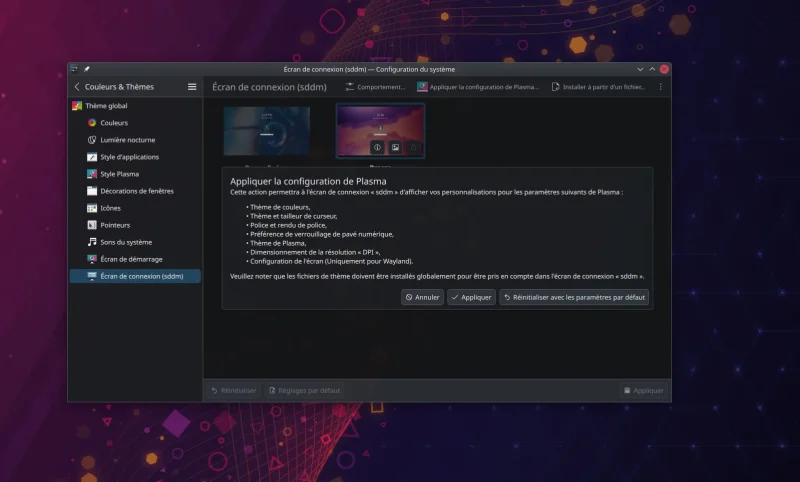Select Décorations de fenêtres in the sidebar
The width and height of the screenshot is (800, 482).
[x=135, y=191]
